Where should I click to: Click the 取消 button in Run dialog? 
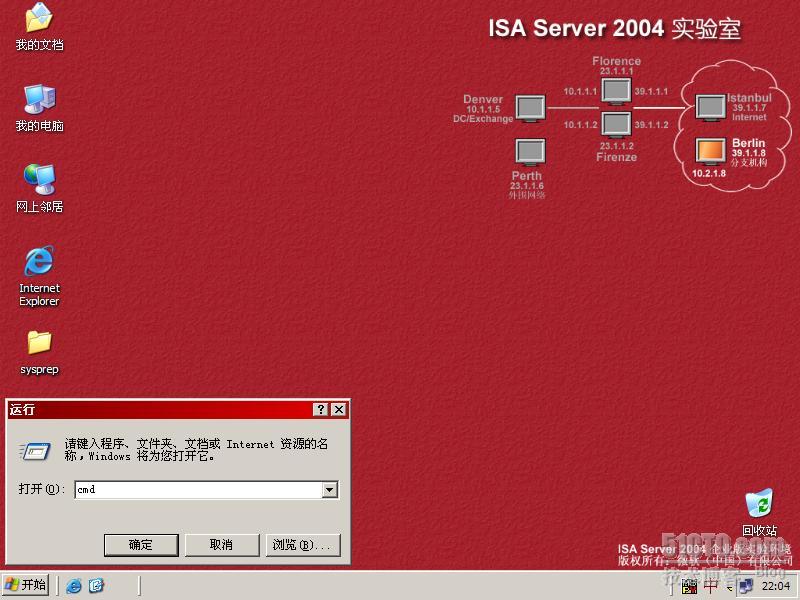point(221,545)
